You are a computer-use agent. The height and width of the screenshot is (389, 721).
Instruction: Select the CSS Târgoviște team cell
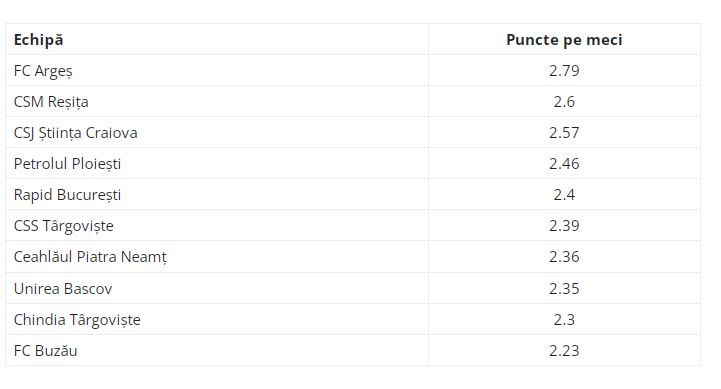coord(217,225)
